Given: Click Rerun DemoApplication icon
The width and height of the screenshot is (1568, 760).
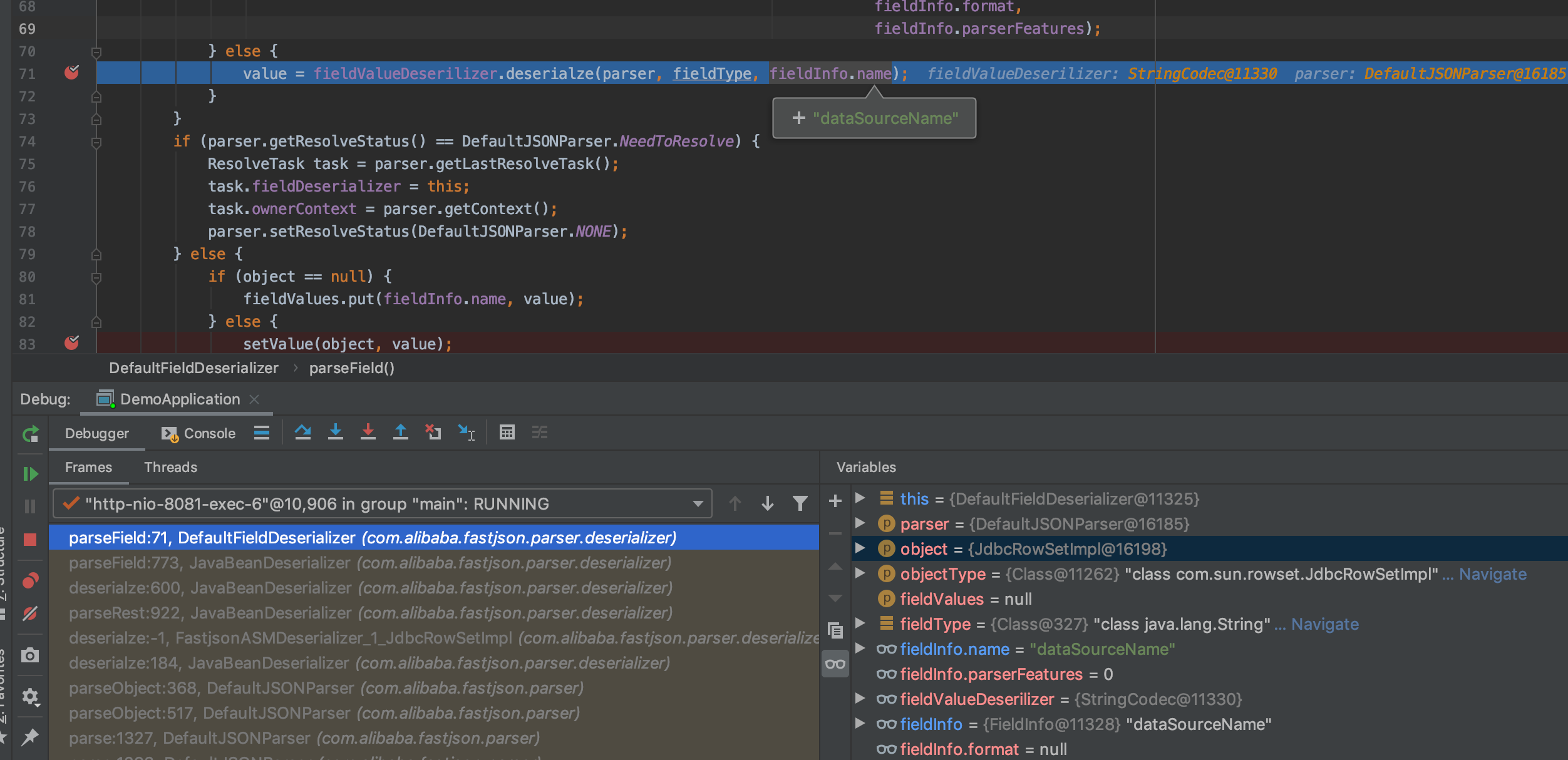Looking at the screenshot, I should tap(30, 434).
